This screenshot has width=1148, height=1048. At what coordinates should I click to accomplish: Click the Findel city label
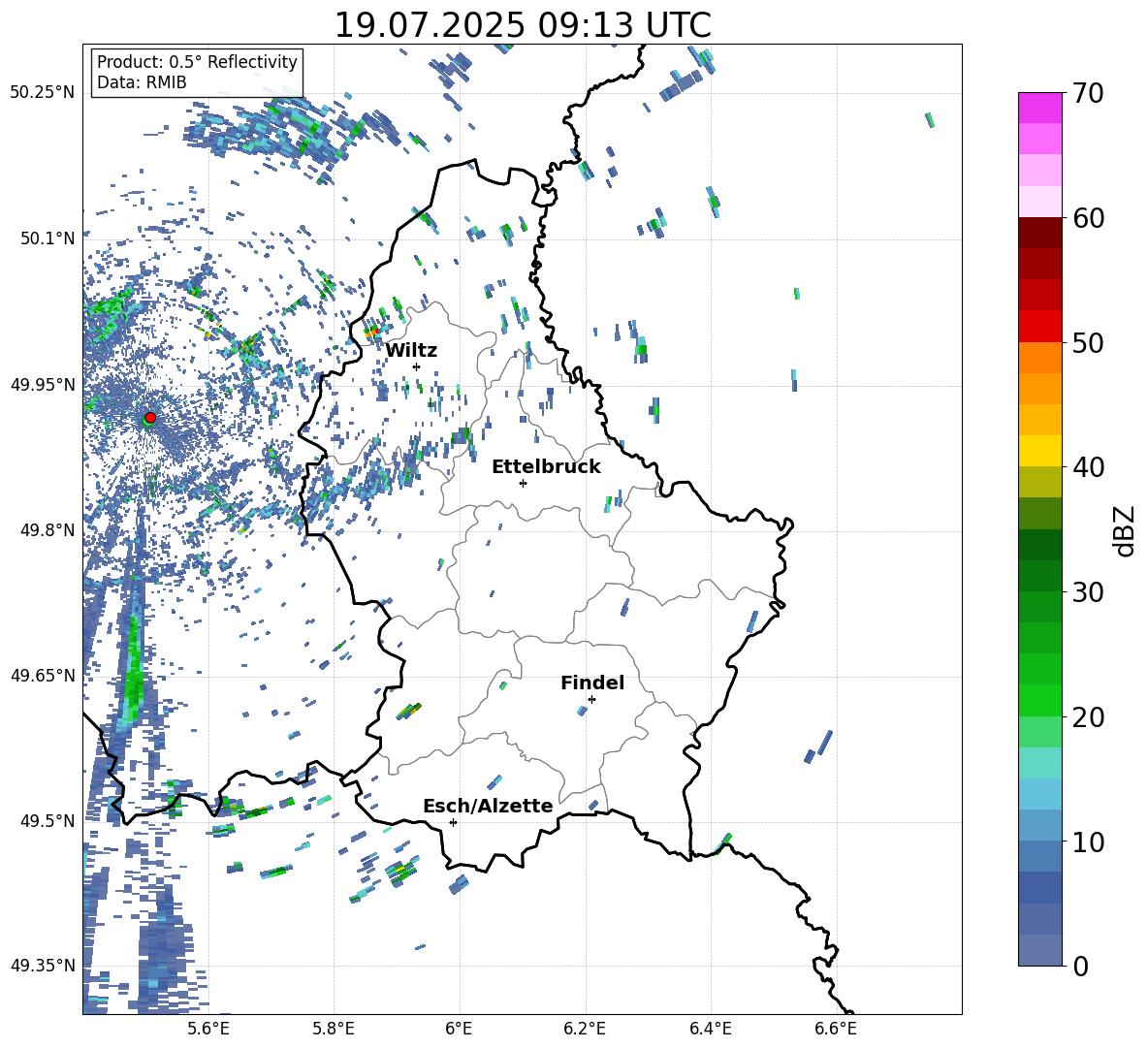click(x=592, y=683)
